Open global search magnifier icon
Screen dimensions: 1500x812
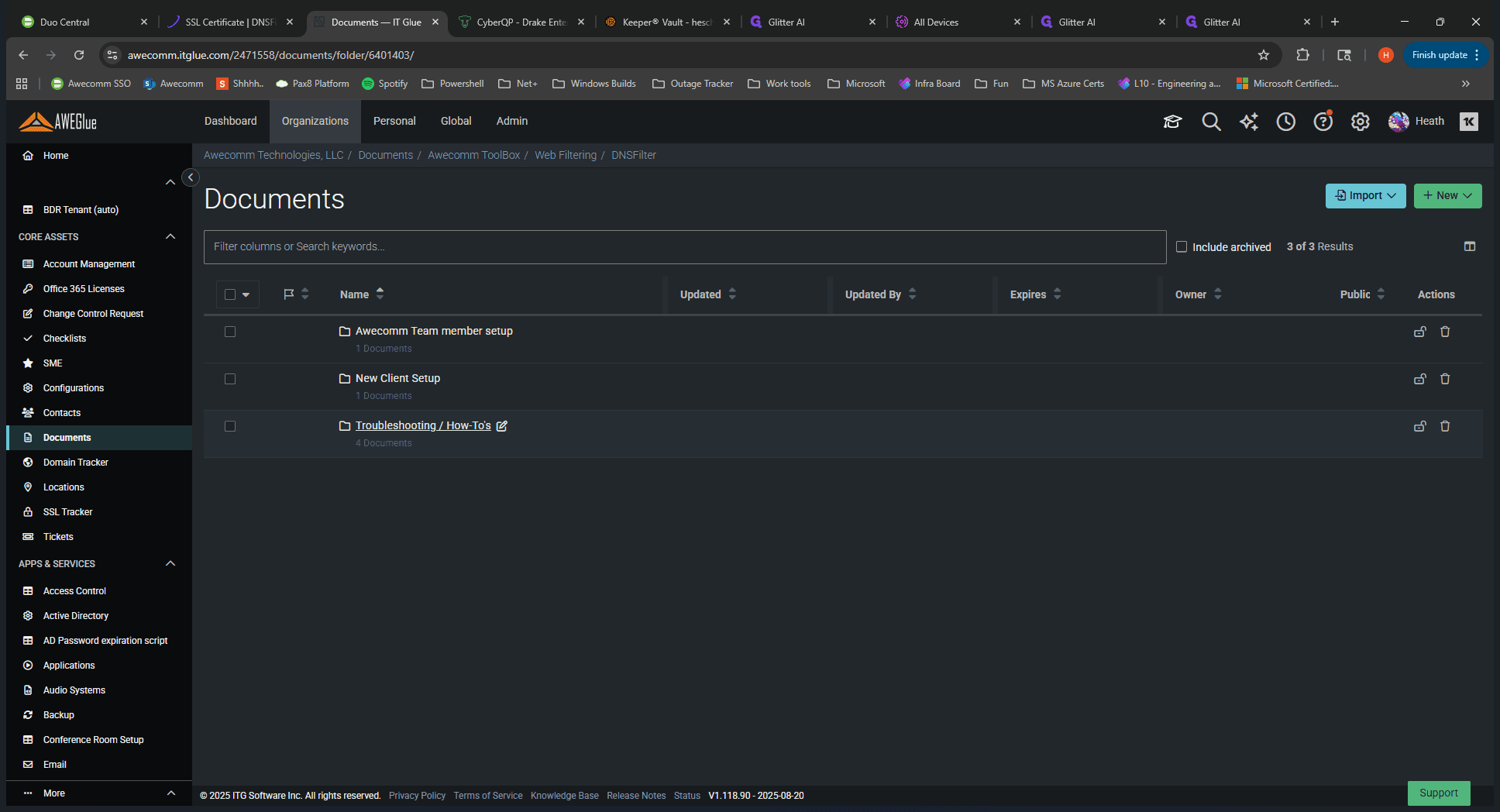click(1211, 122)
